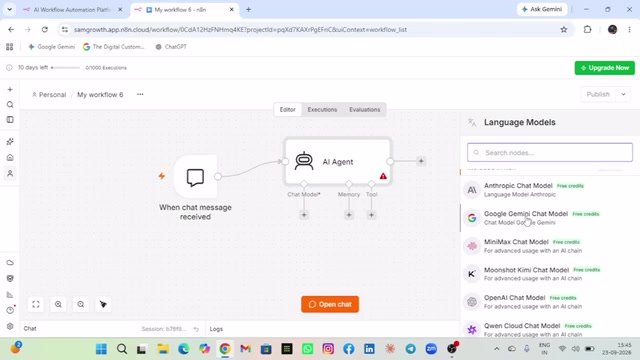640x360 pixels.
Task: Click the browser address bar URL
Action: point(240,29)
